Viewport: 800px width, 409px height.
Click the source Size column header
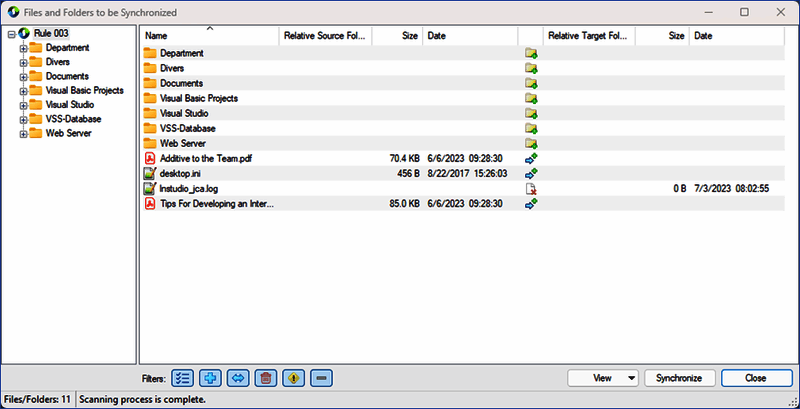(397, 36)
